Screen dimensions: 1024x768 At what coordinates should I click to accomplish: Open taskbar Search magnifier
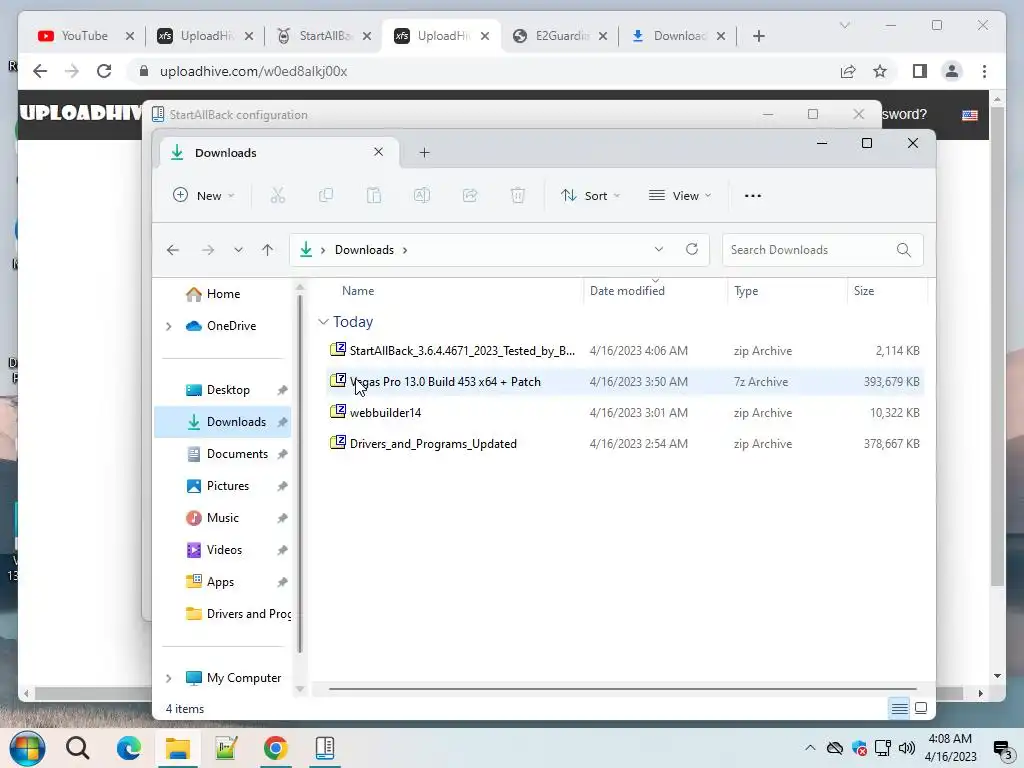tap(78, 748)
